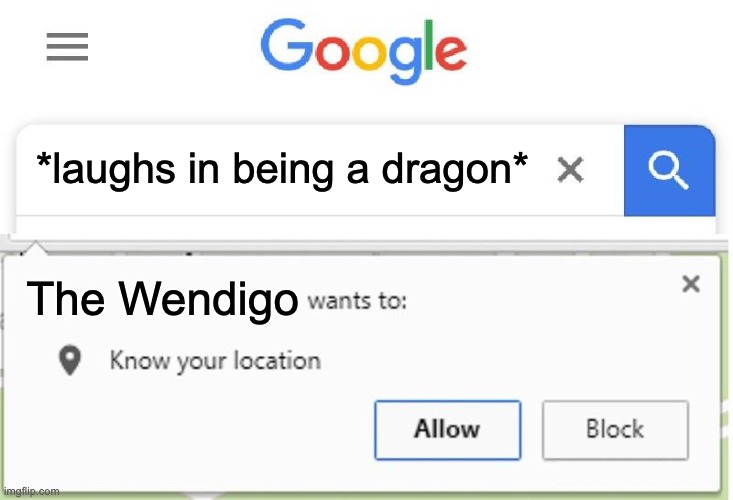Allow The Wendigo to know location
733x500 pixels.
(x=447, y=430)
